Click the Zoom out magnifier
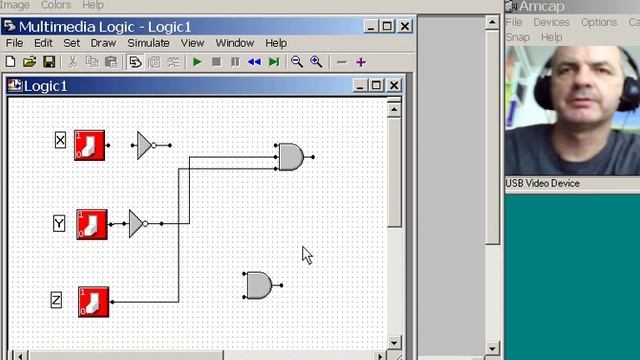This screenshot has height=360, width=640. (297, 62)
